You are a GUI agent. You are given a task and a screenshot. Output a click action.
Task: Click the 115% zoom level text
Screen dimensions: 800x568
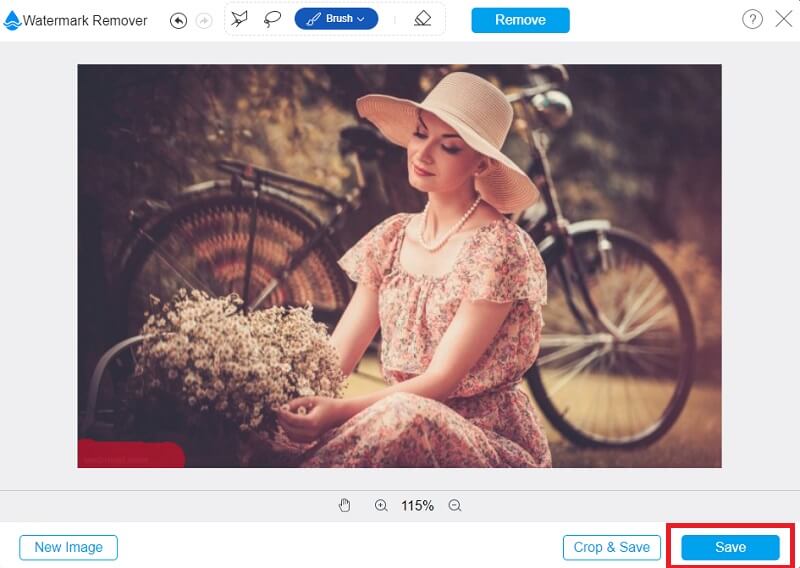tap(418, 506)
